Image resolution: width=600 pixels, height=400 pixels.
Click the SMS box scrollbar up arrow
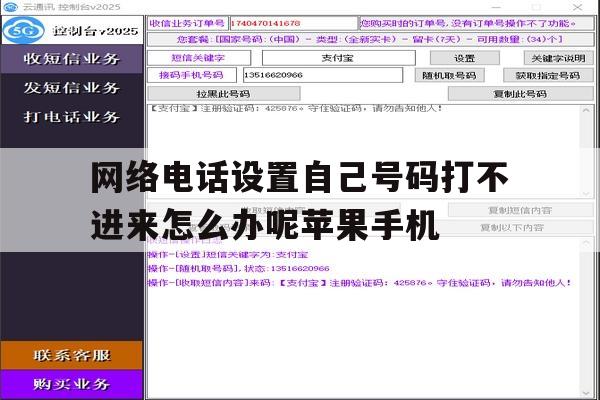click(x=586, y=110)
